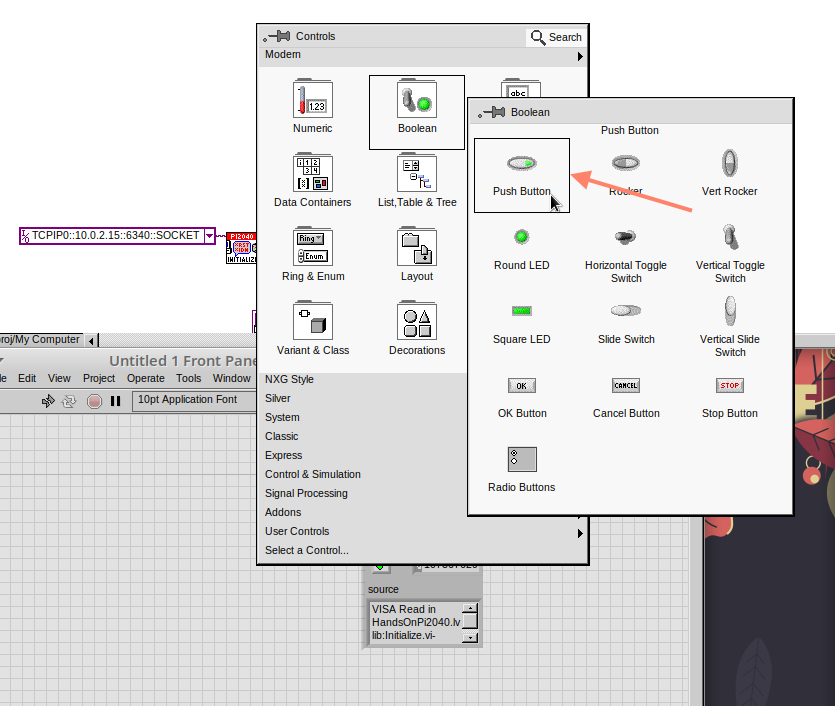This screenshot has height=706, width=835.
Task: Open the Project menu
Action: [99, 378]
